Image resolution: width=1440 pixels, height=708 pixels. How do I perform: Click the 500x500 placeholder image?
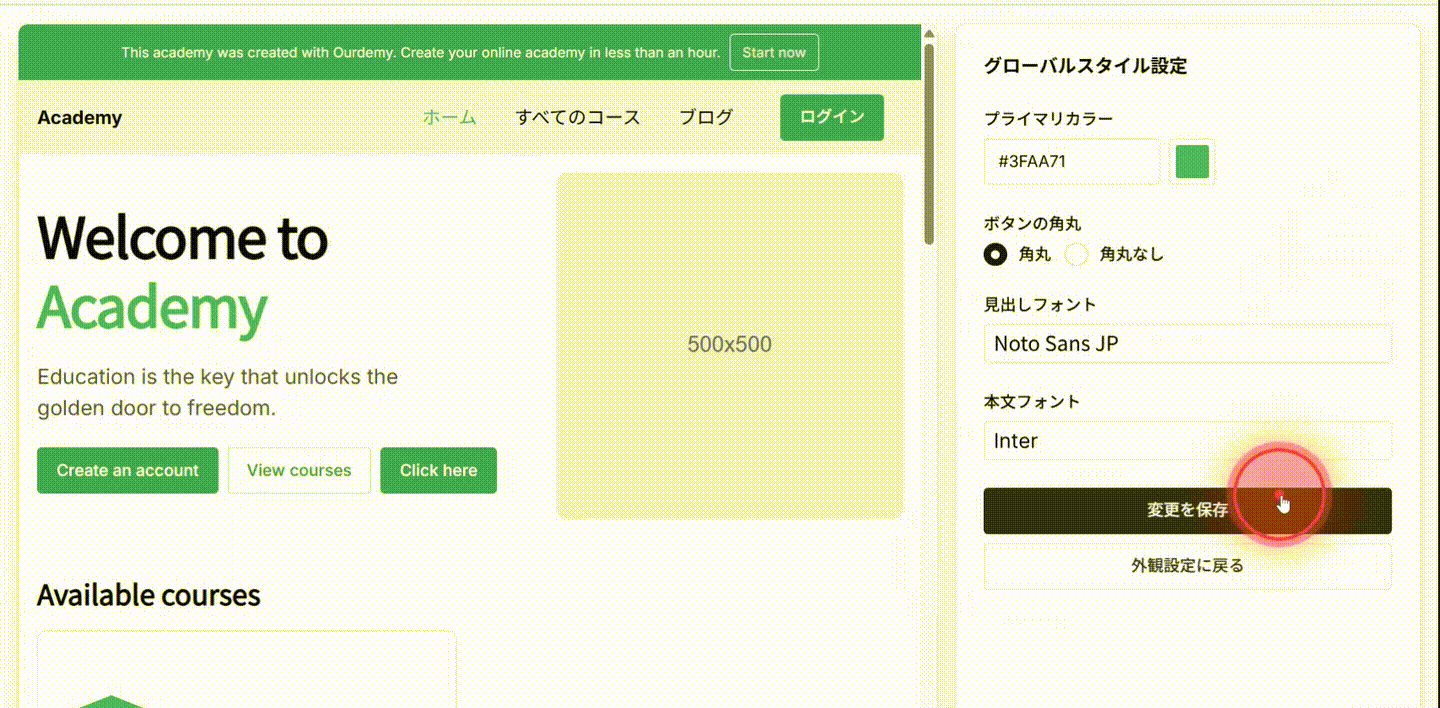(x=729, y=344)
